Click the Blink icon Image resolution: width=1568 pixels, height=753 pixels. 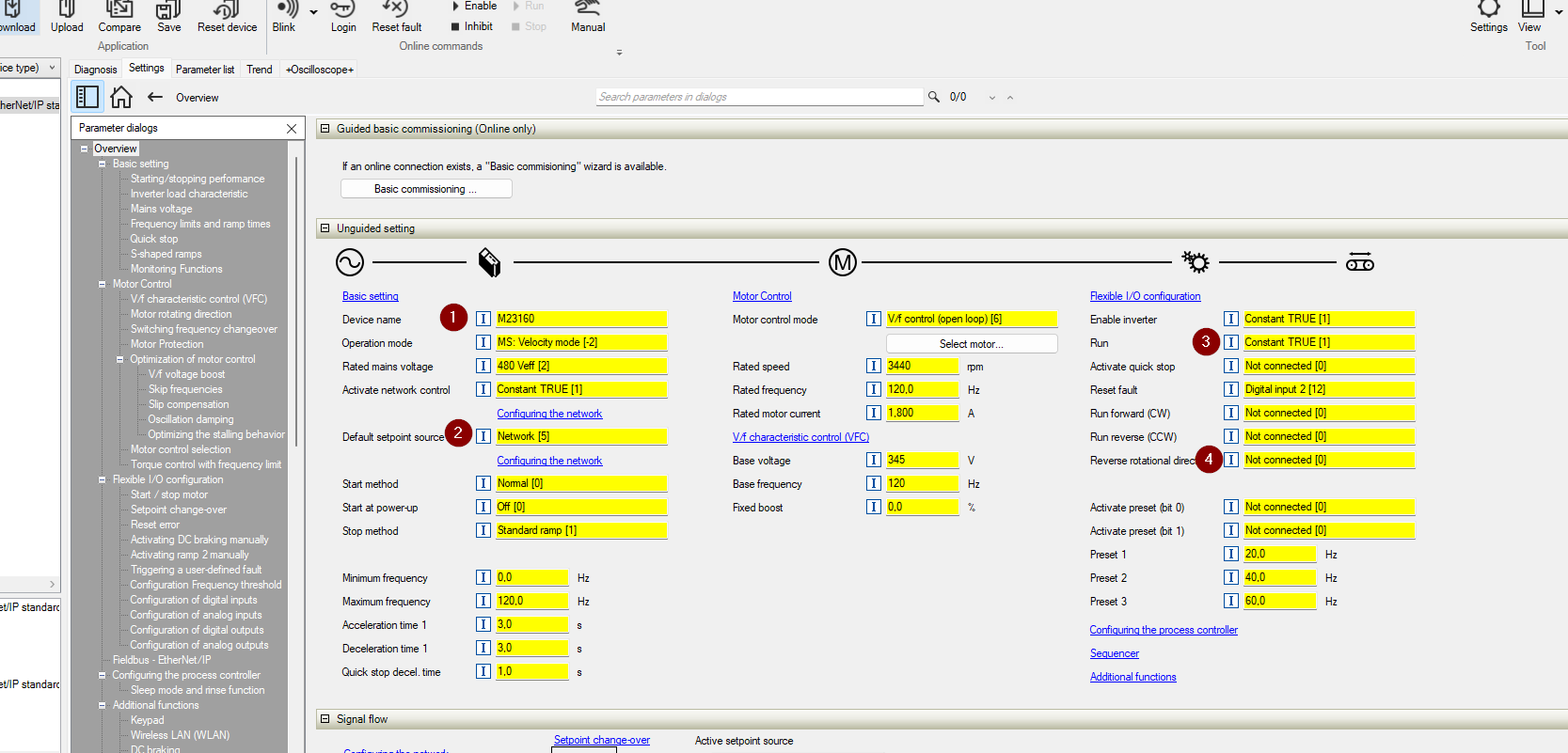pyautogui.click(x=286, y=9)
